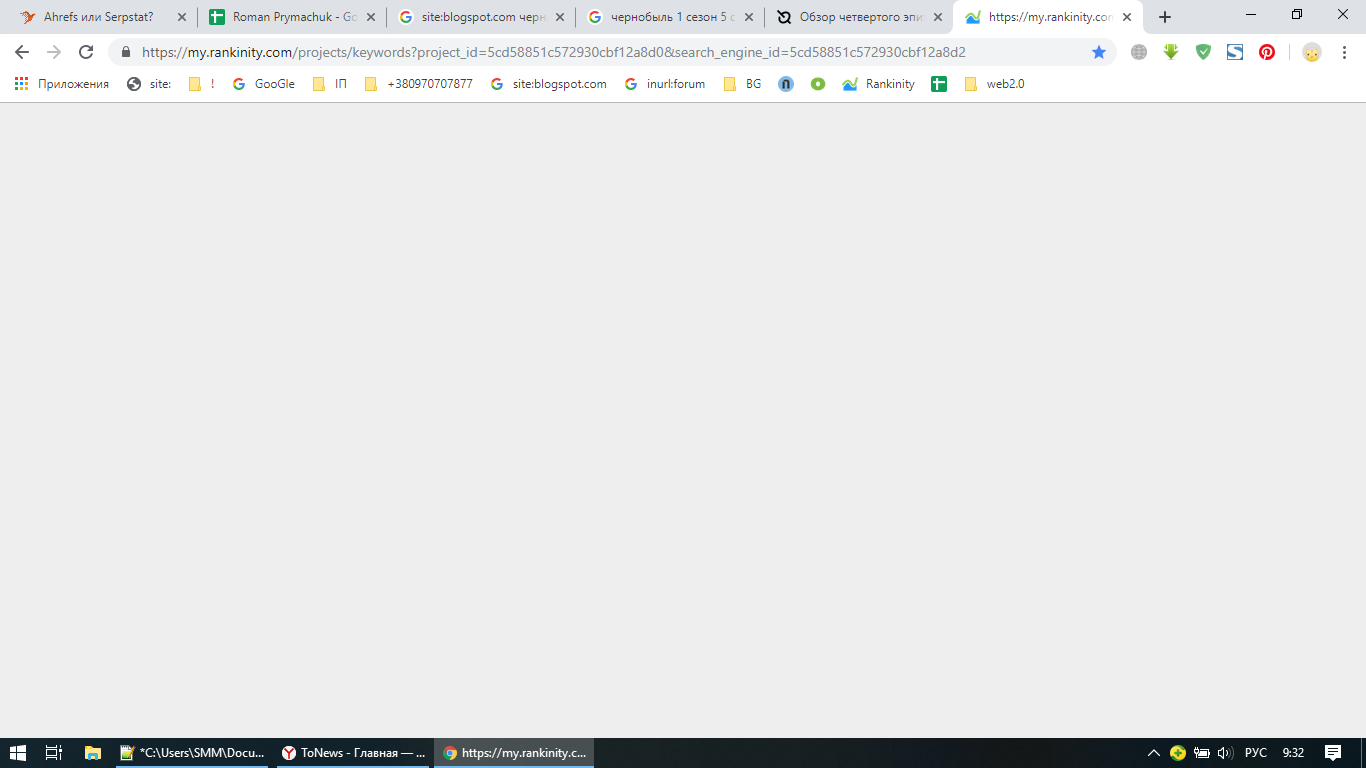The height and width of the screenshot is (768, 1366).
Task: Open Task View on the taskbar
Action: (54, 753)
